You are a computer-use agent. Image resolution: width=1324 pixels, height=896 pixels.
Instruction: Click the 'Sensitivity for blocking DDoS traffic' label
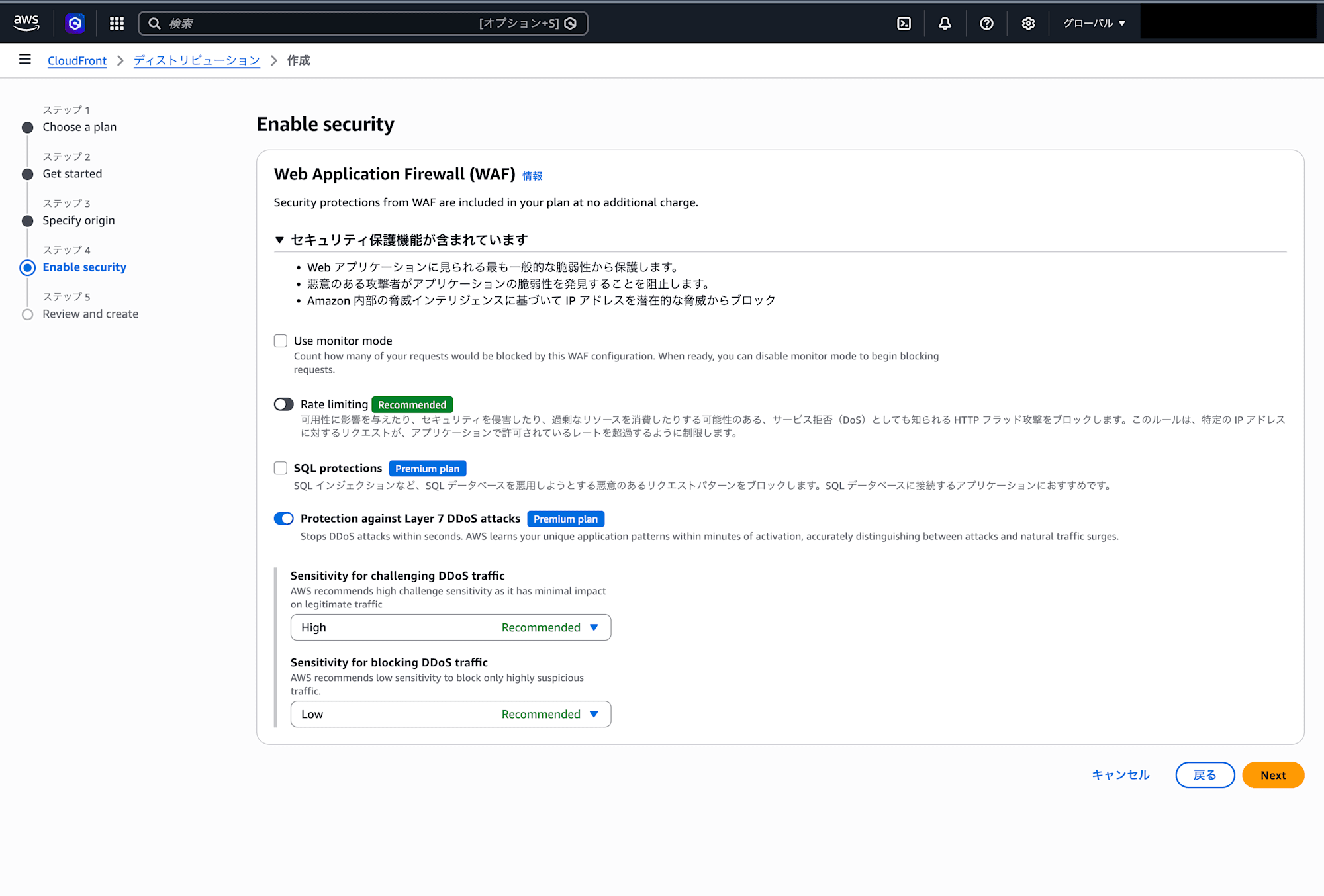[x=389, y=662]
